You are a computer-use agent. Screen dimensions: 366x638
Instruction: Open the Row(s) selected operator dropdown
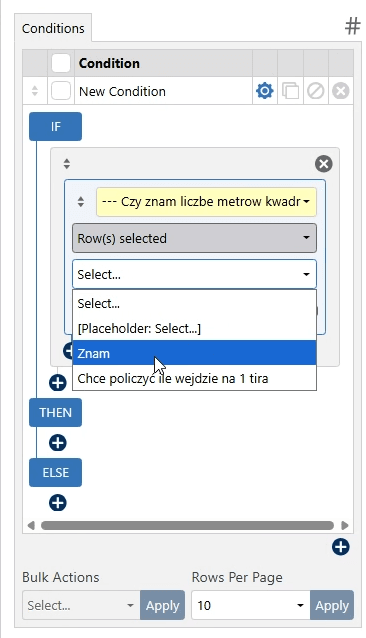pos(194,238)
